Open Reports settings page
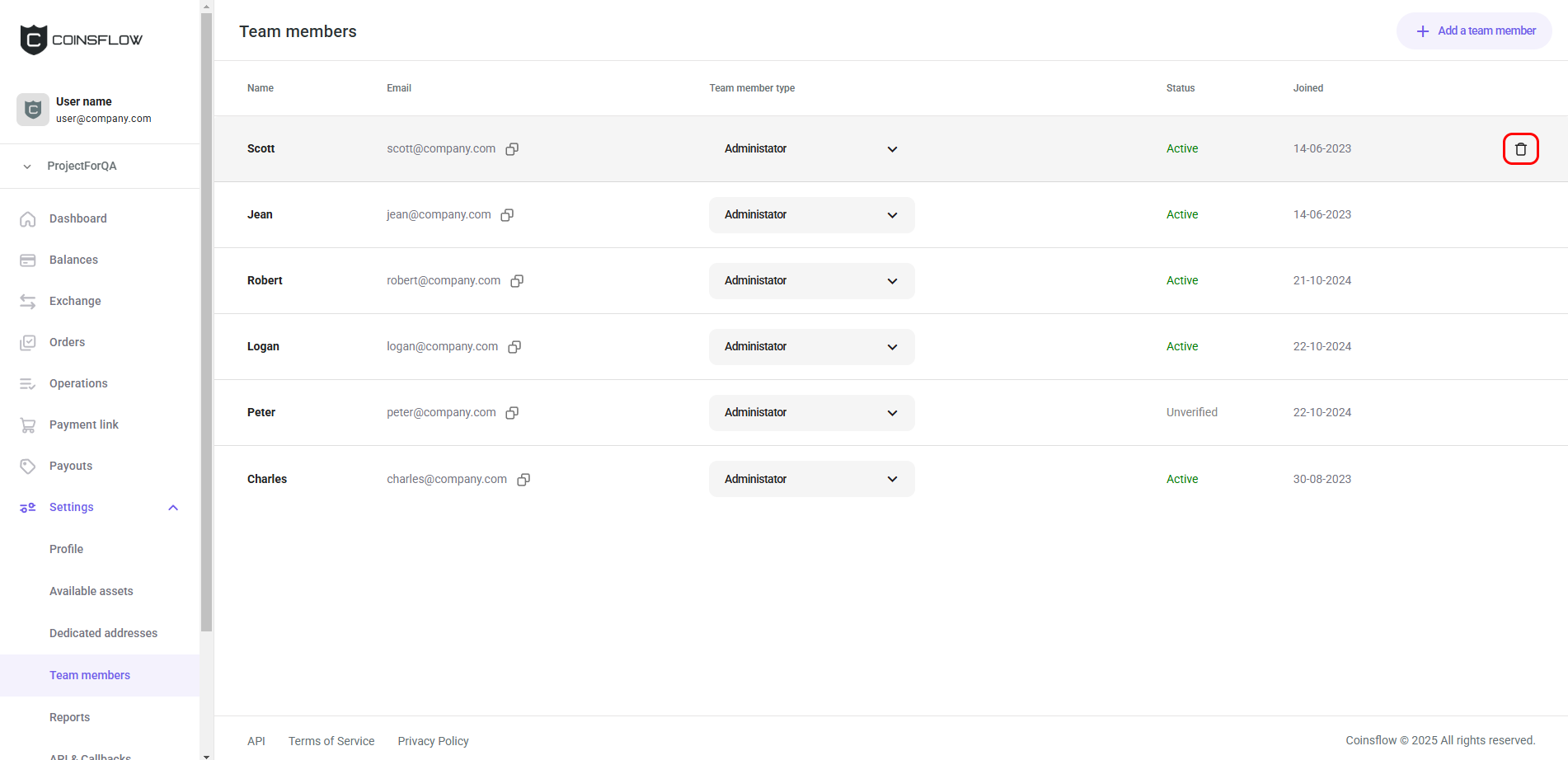 click(x=69, y=717)
